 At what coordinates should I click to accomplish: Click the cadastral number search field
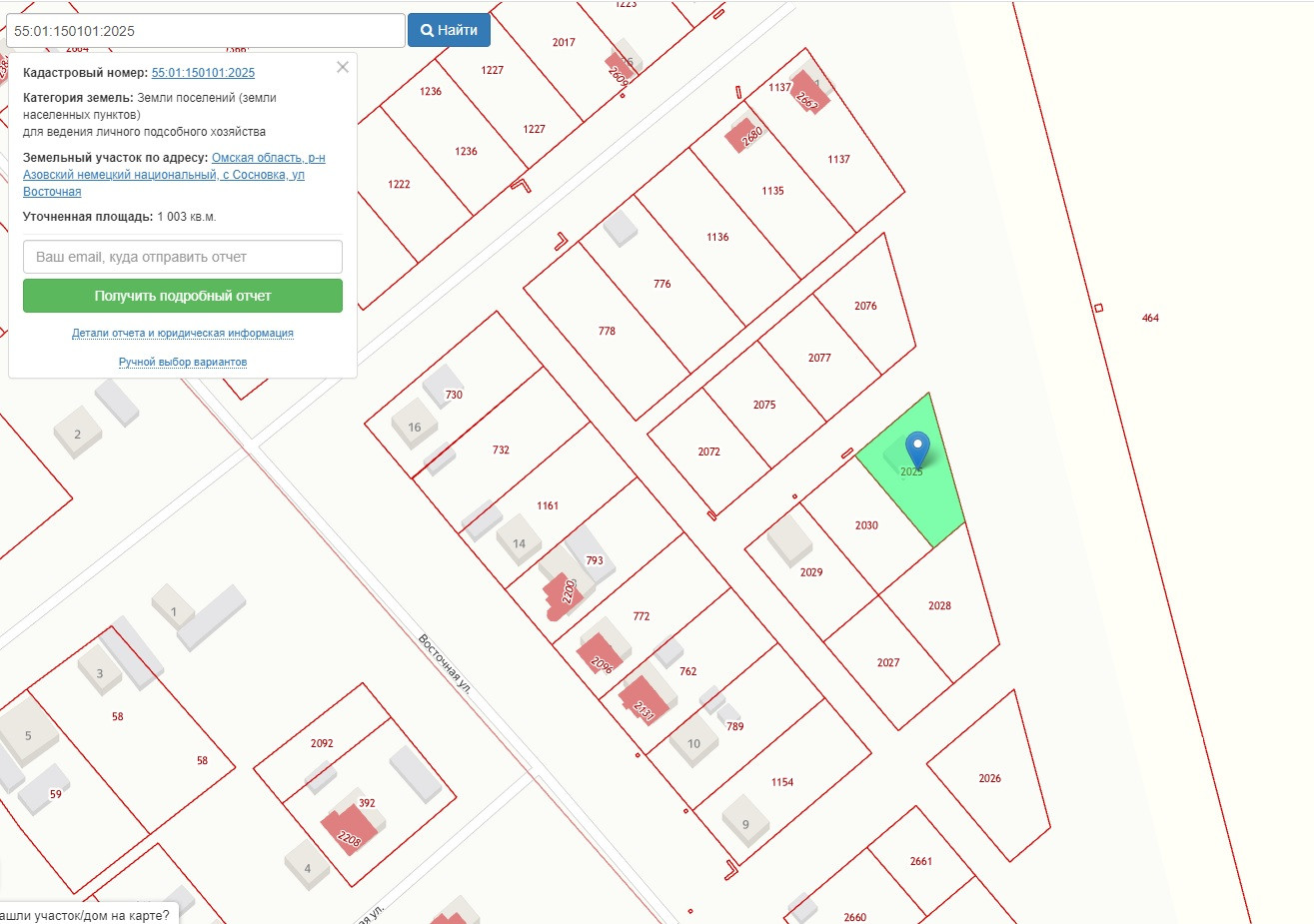tap(206, 30)
